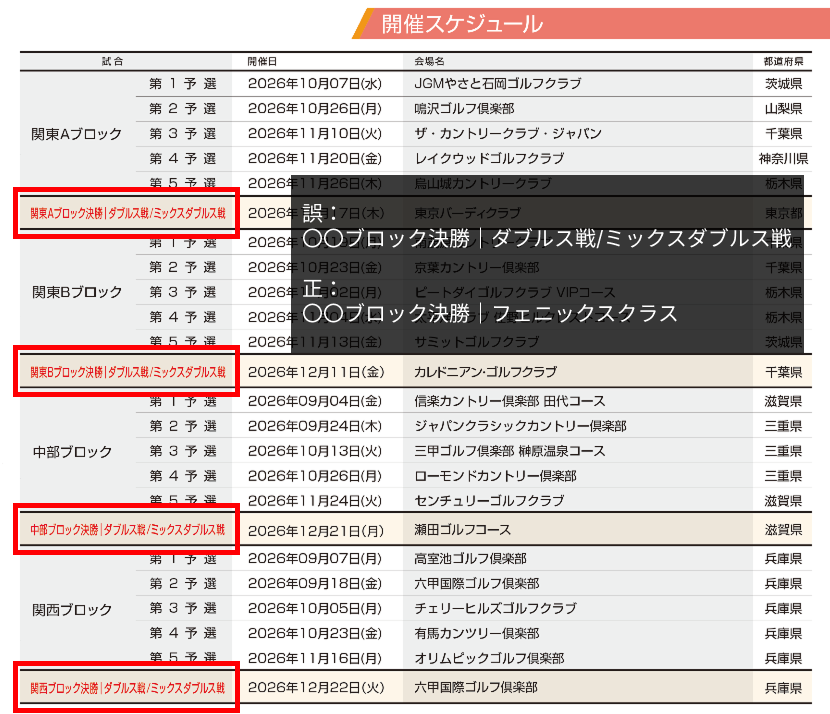Click 第 4 予 選 in the レイクウッドゴルフクラブ row

point(183,158)
